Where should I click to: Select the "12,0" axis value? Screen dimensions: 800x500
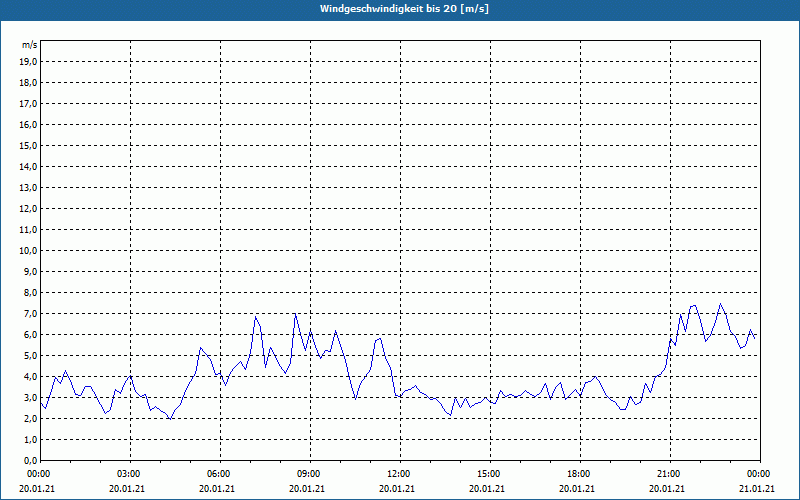pos(29,209)
